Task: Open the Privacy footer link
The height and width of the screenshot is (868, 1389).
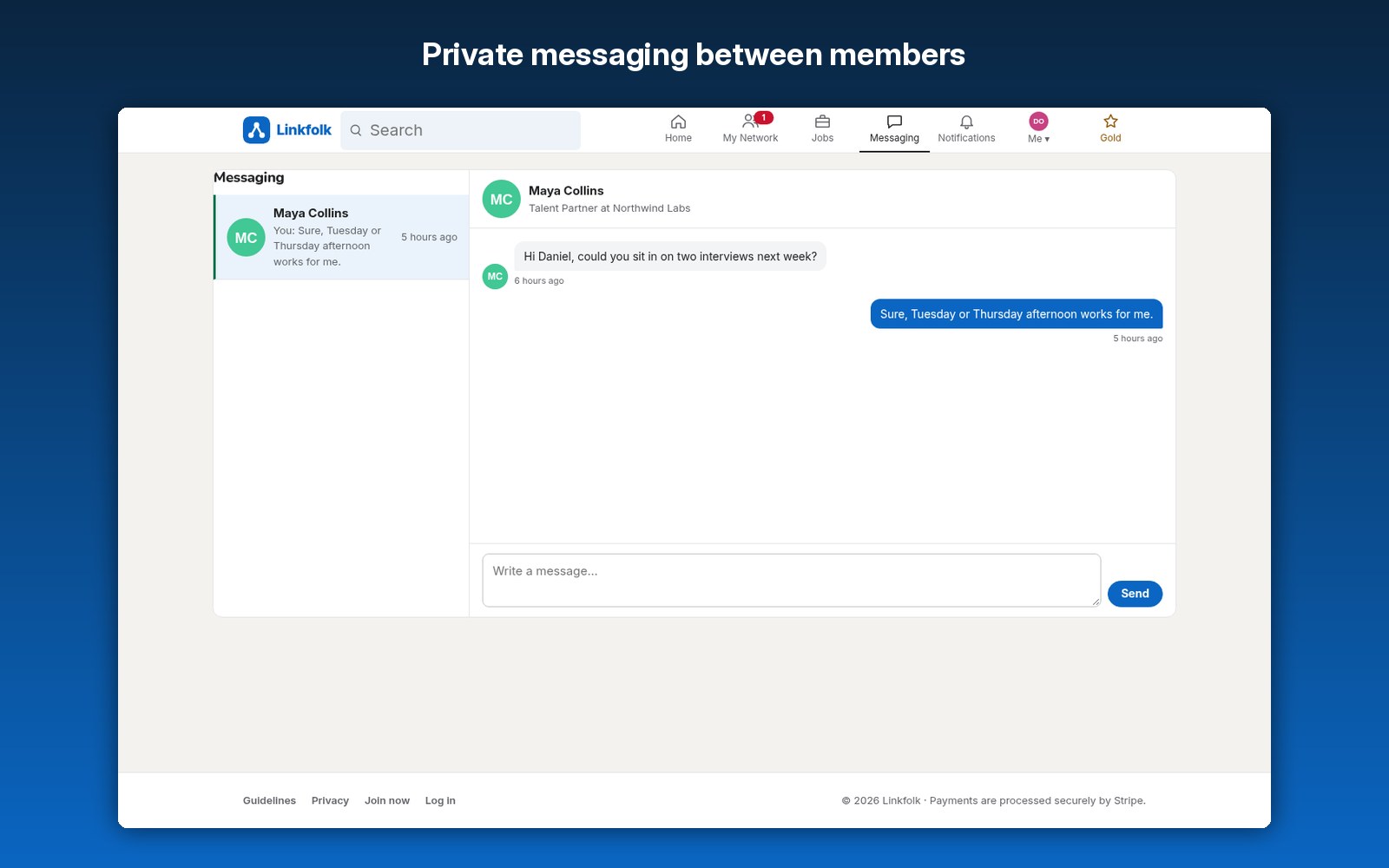Action: click(x=330, y=800)
